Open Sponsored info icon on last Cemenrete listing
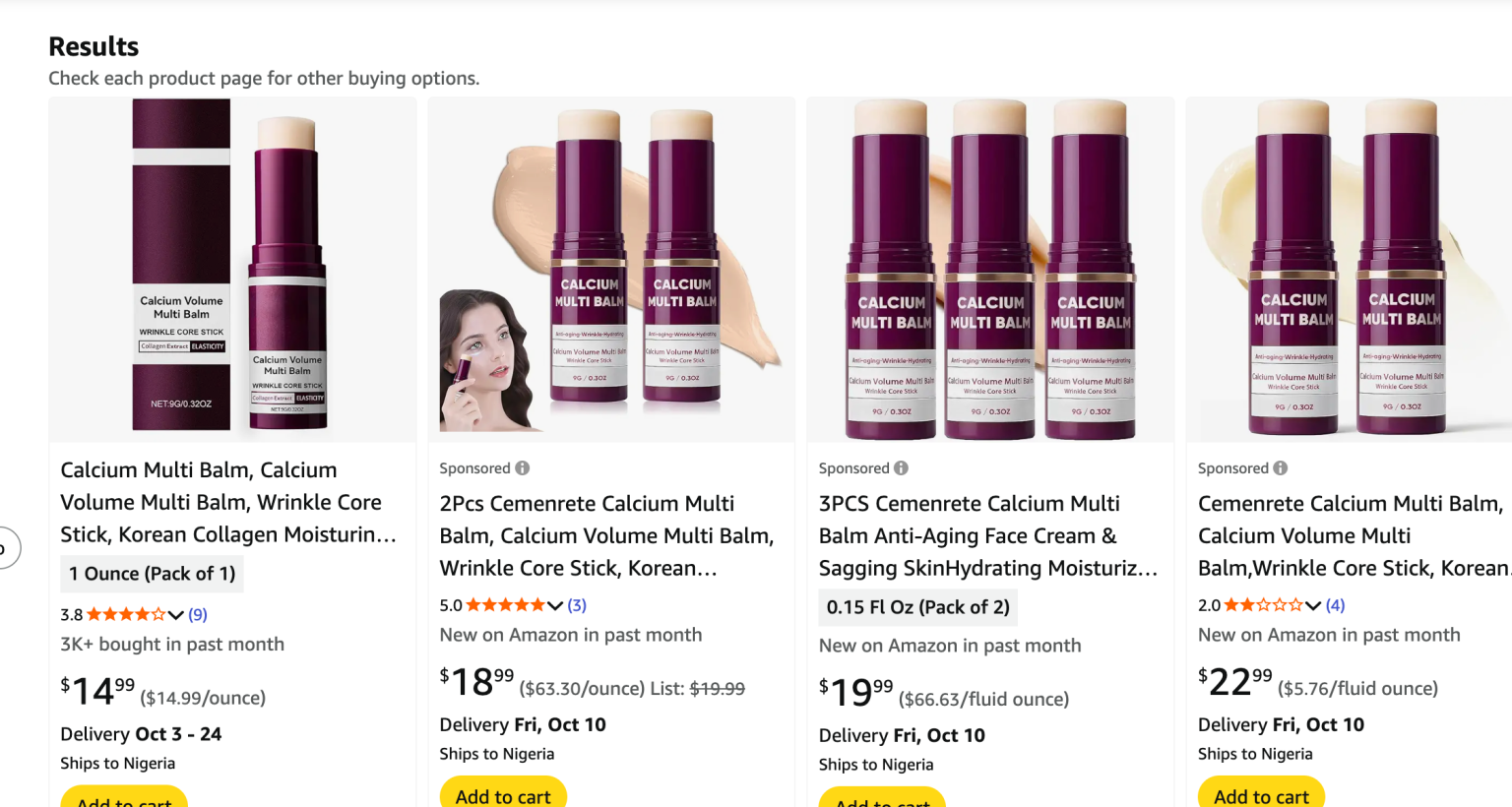Viewport: 1512px width, 807px height. (1279, 467)
